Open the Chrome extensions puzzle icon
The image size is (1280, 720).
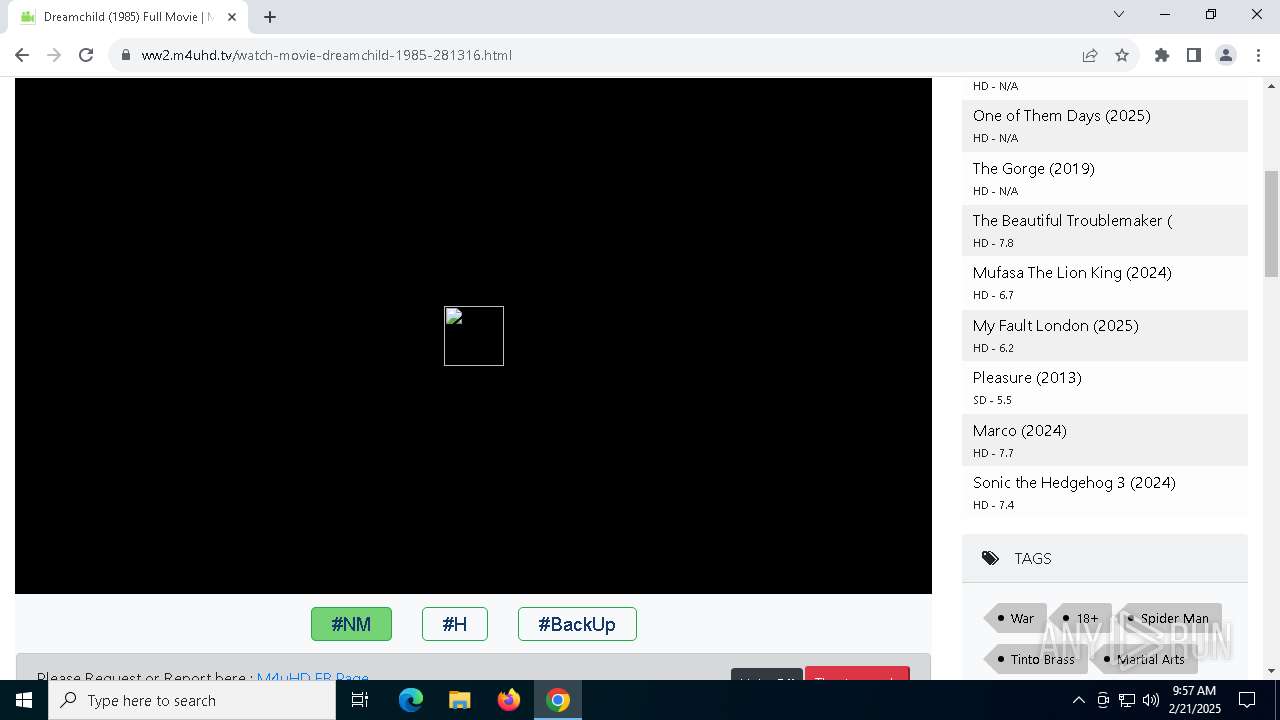pyautogui.click(x=1162, y=55)
